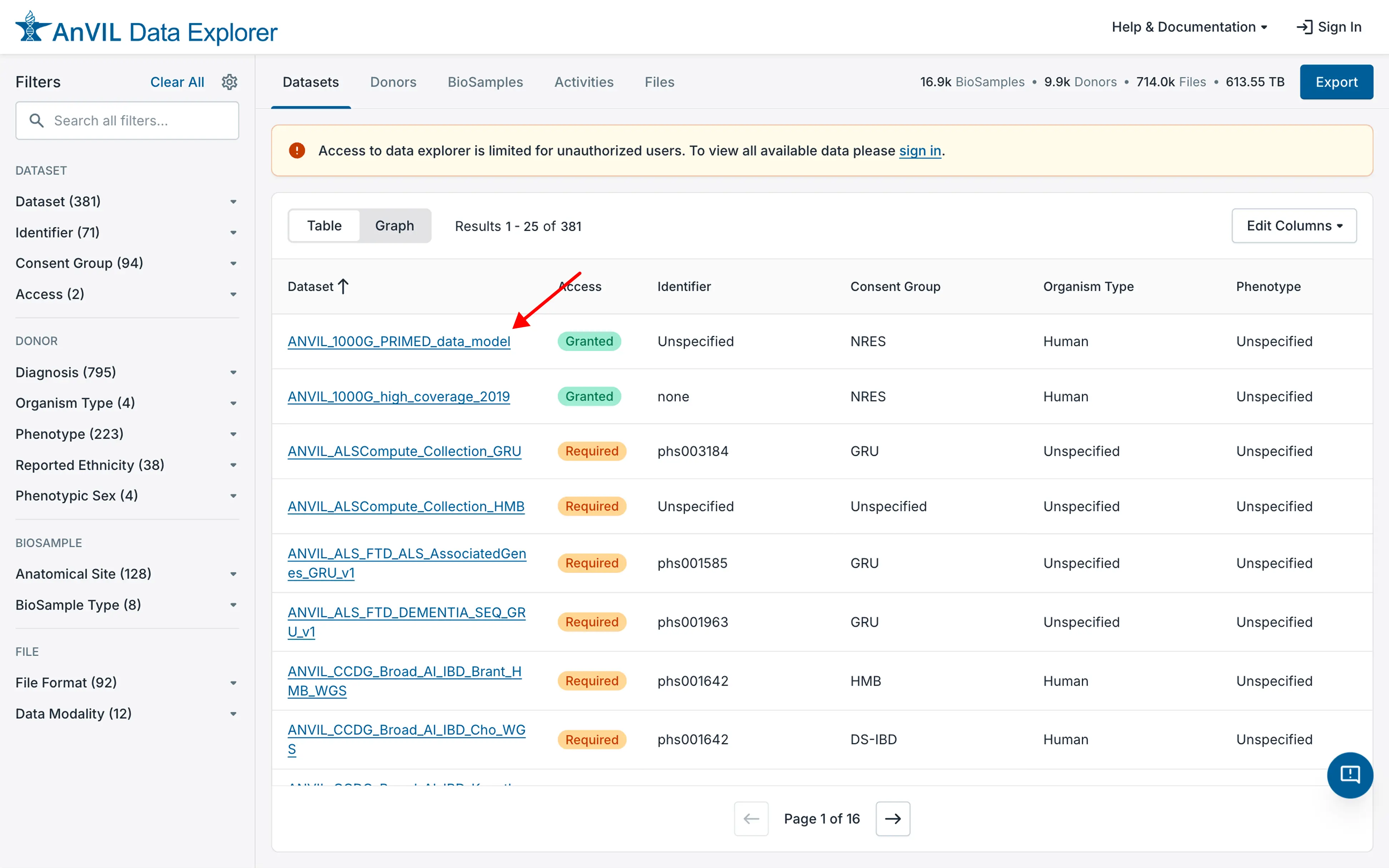The image size is (1389, 868).
Task: Click the Export button
Action: pos(1337,82)
